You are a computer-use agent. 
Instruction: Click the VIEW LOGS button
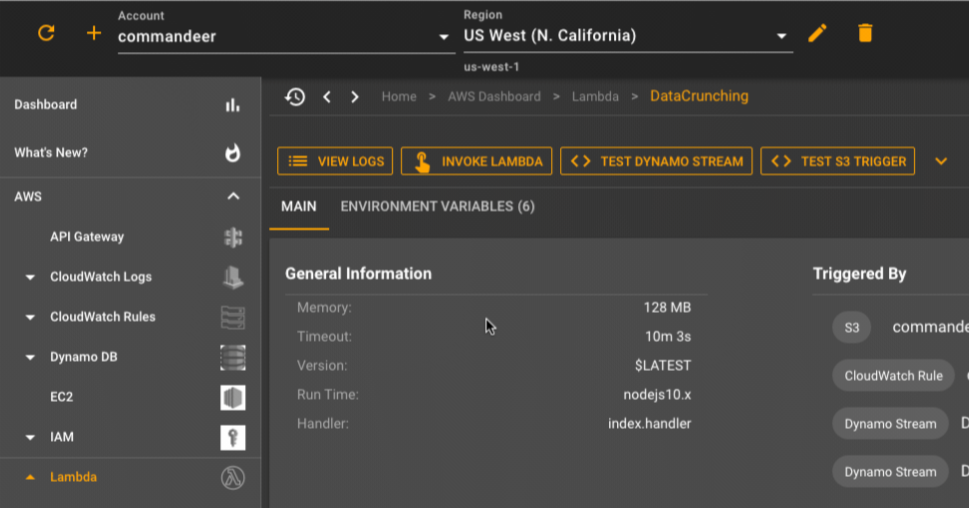pos(335,161)
